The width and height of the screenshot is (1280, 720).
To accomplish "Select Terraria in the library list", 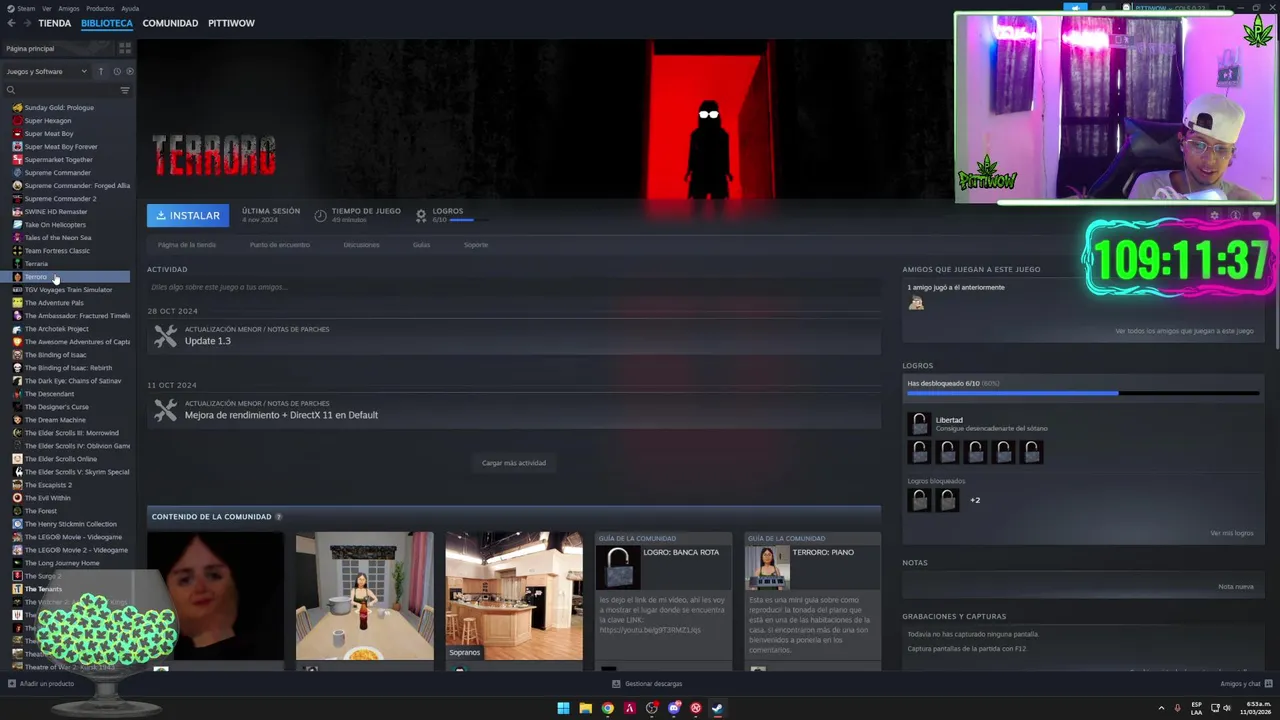I will pyautogui.click(x=36, y=264).
